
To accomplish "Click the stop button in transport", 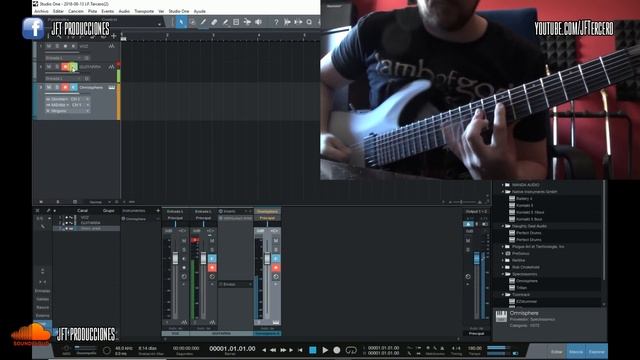I will [313, 350].
